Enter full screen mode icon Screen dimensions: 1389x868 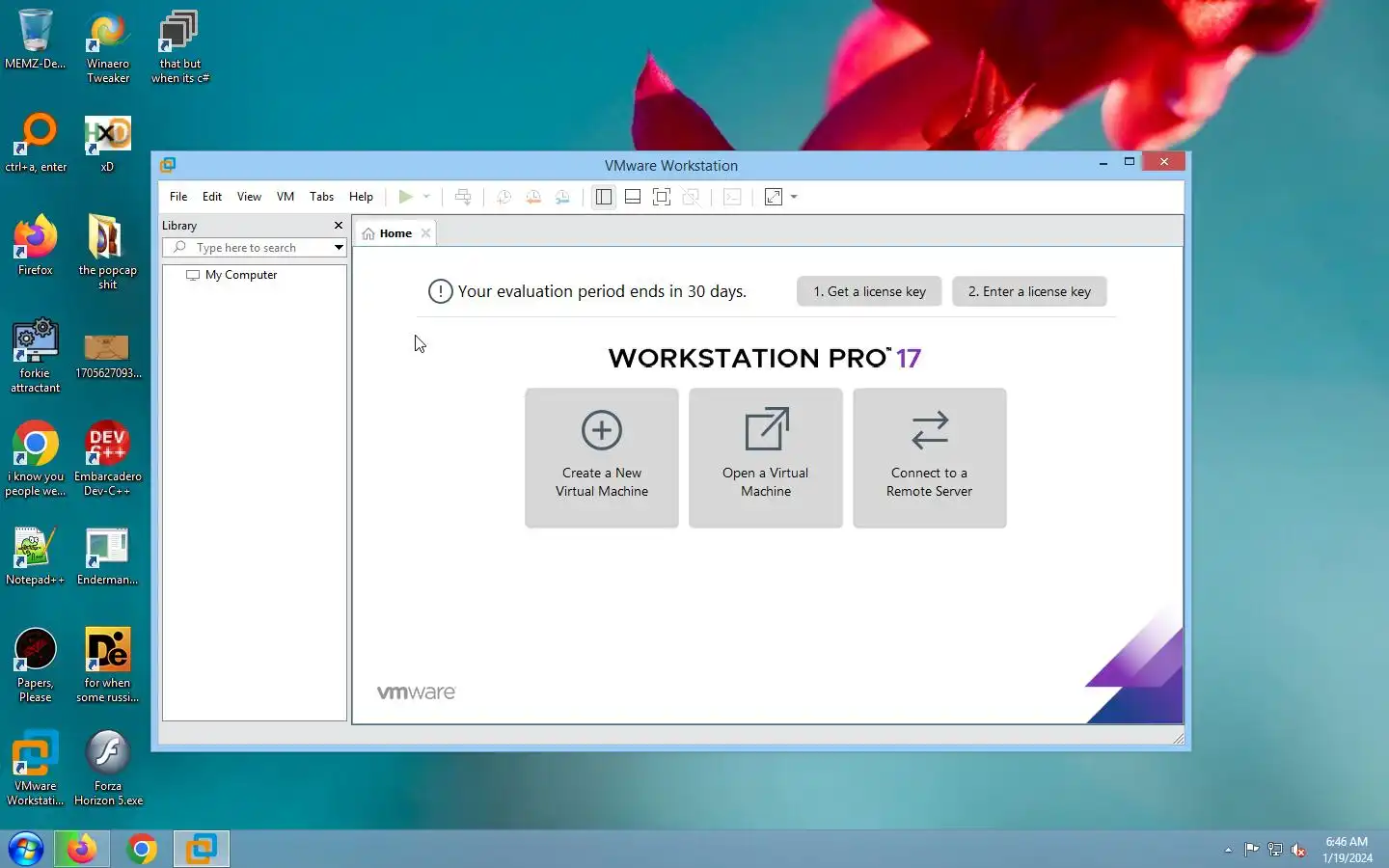tap(662, 197)
